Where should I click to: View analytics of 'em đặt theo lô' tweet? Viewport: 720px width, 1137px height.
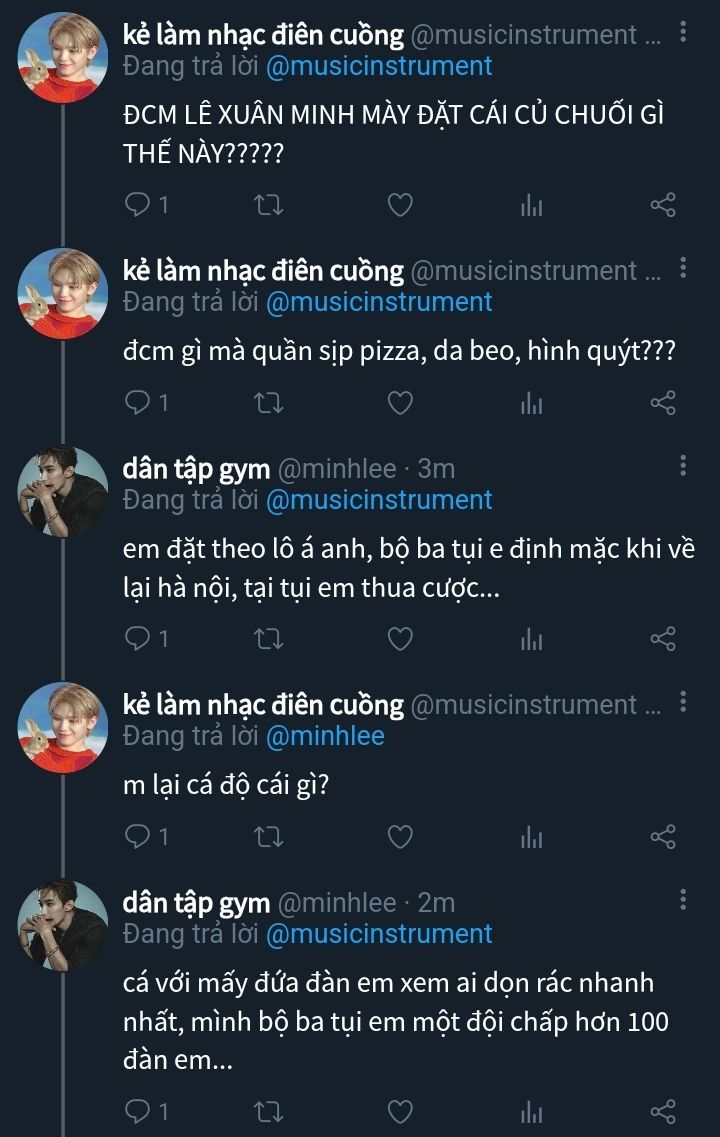[x=531, y=639]
